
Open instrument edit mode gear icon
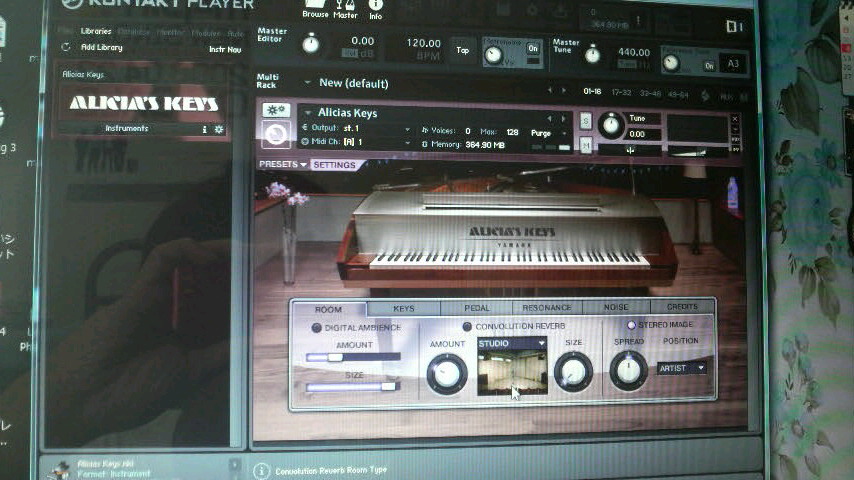(x=276, y=110)
